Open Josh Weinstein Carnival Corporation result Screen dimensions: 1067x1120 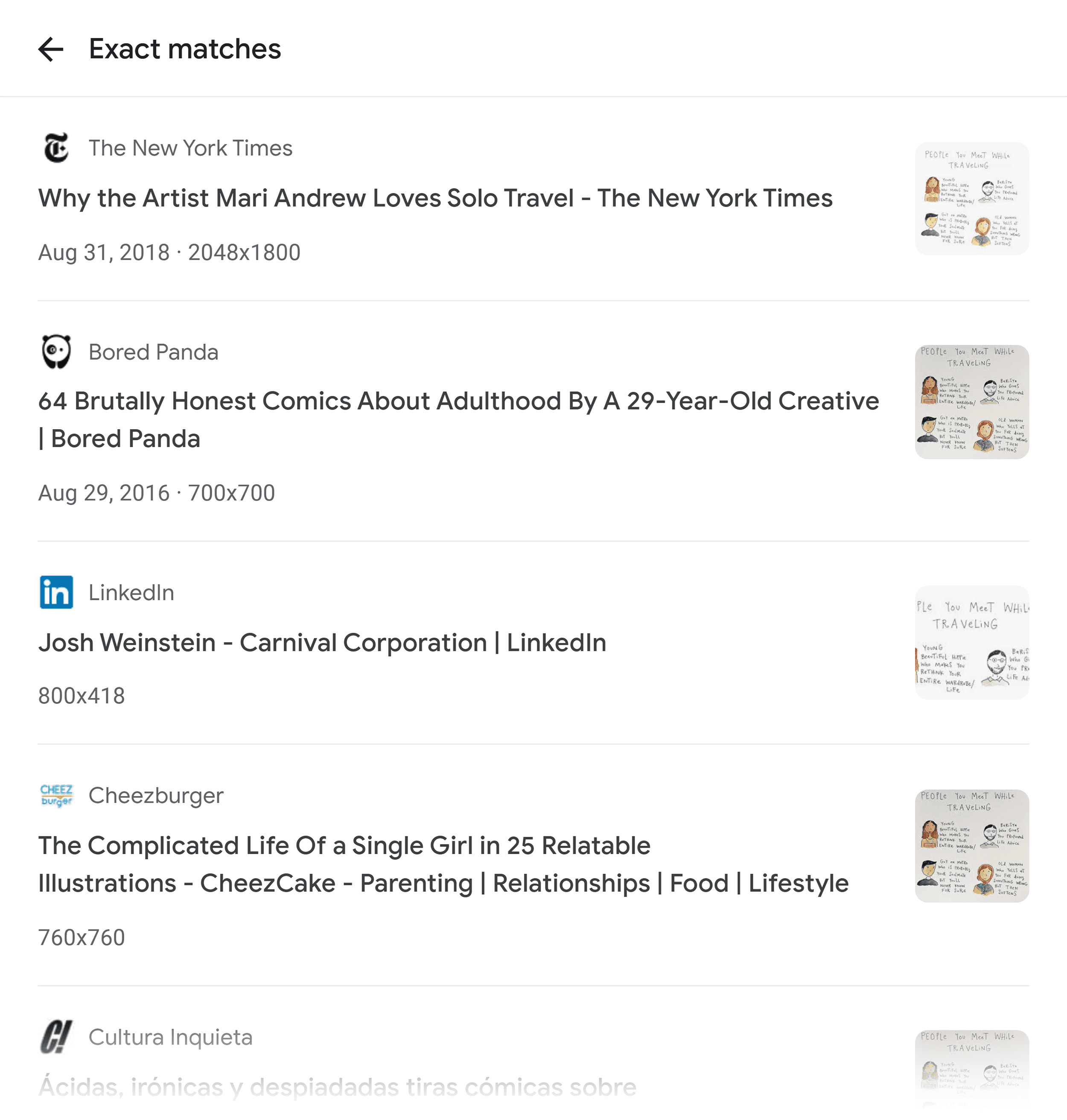[322, 643]
